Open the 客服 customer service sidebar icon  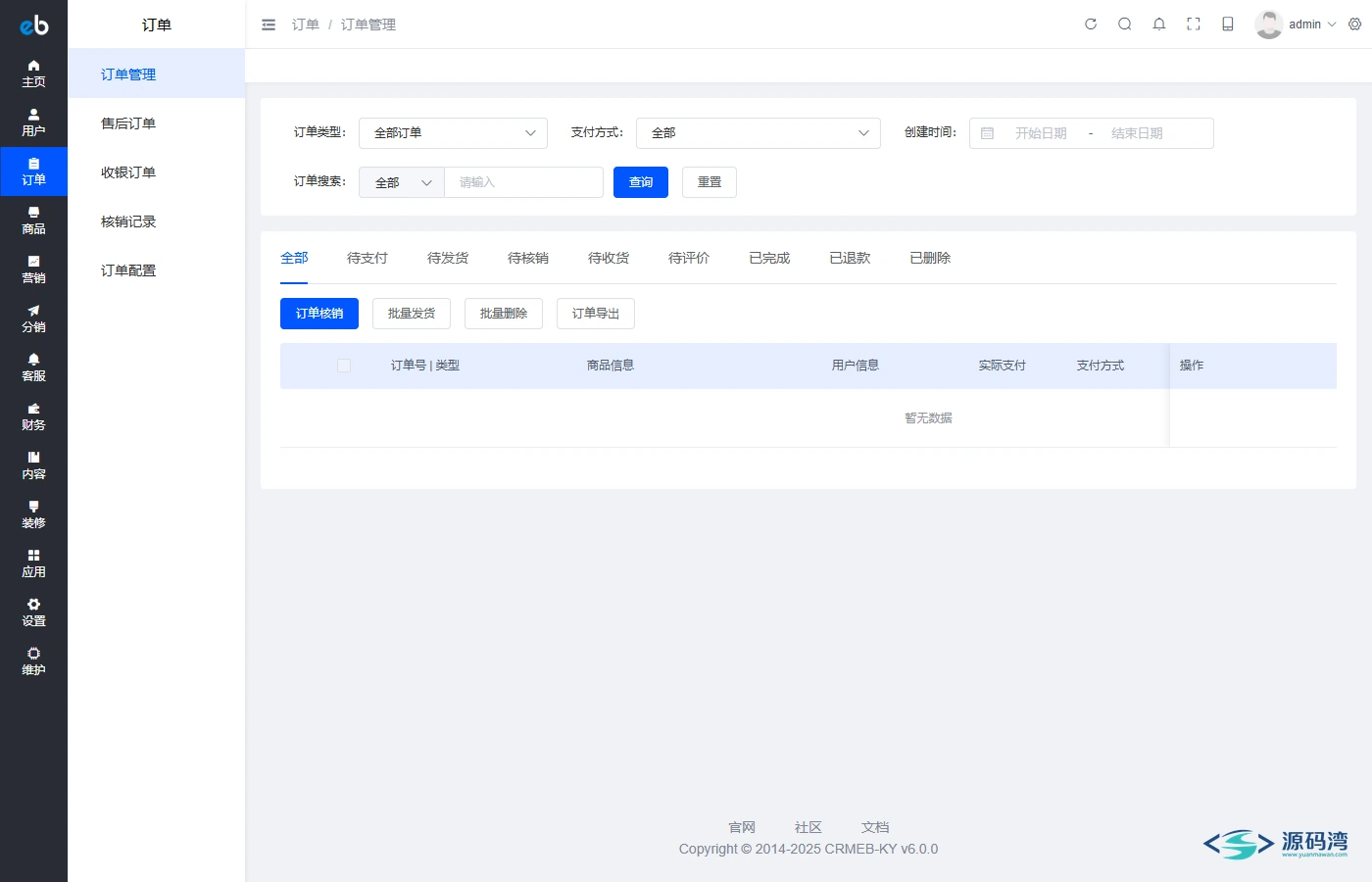(x=33, y=367)
